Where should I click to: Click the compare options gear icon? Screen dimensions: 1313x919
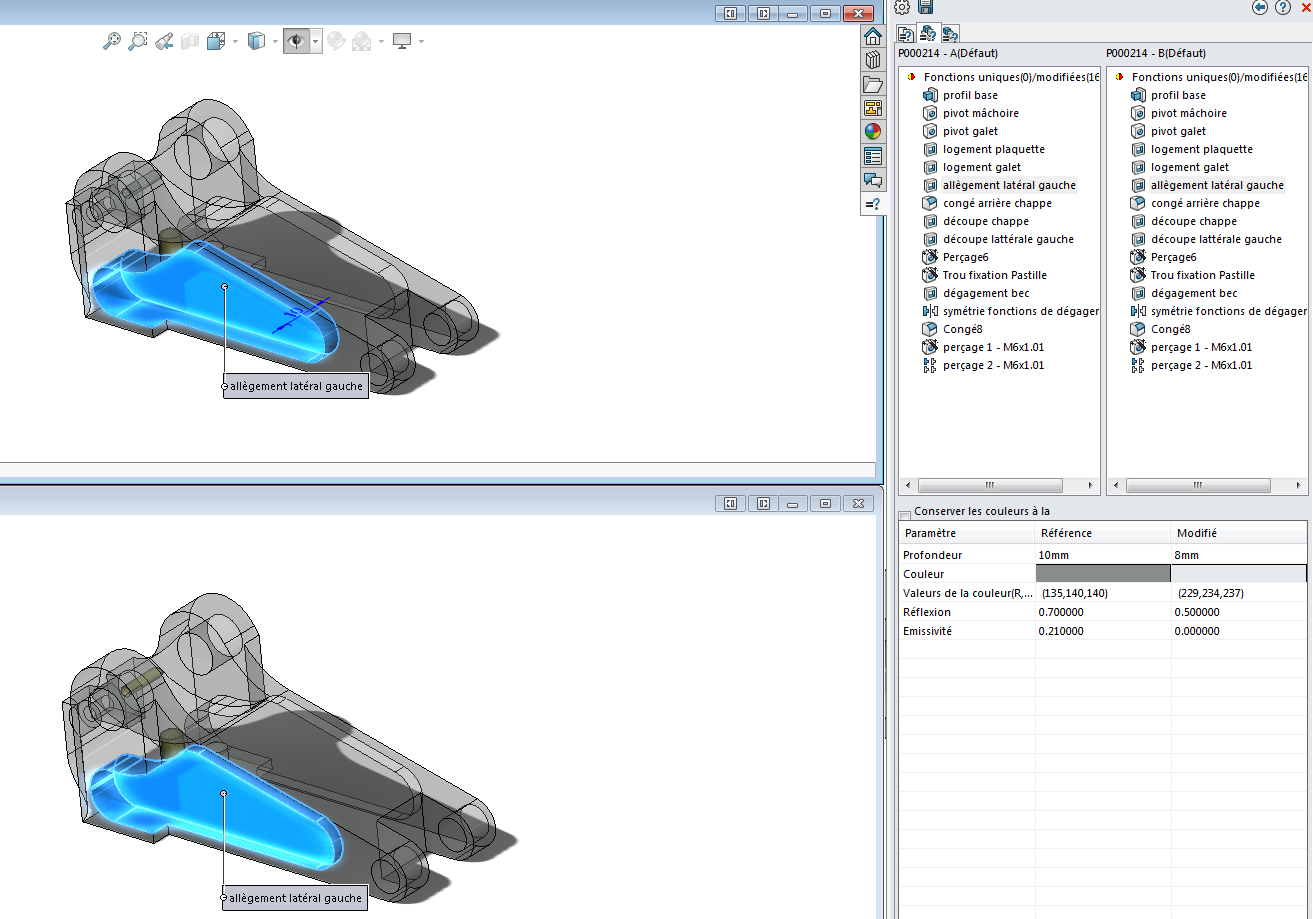(x=902, y=7)
